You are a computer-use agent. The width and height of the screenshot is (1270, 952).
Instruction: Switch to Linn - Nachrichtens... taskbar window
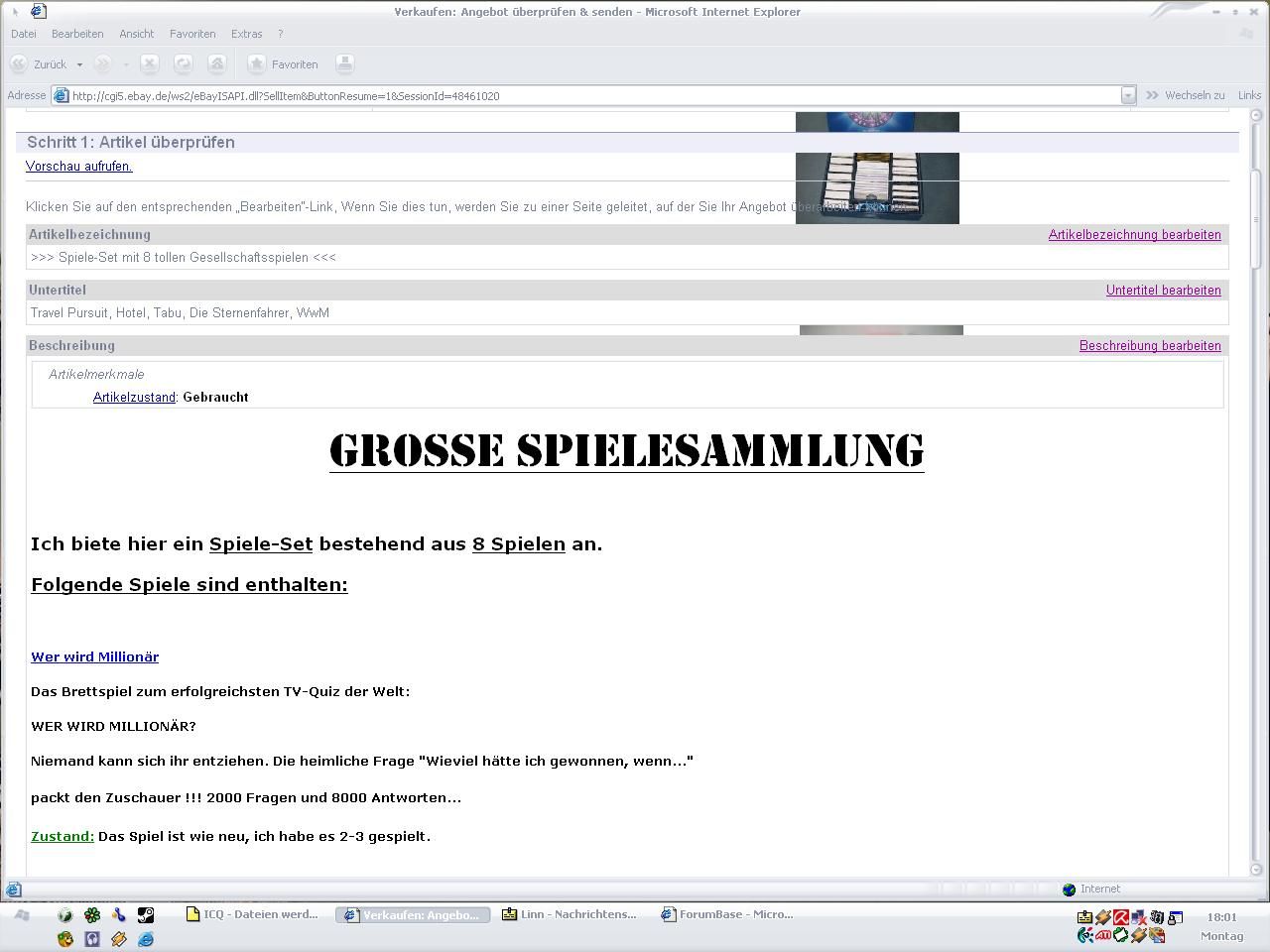(571, 914)
